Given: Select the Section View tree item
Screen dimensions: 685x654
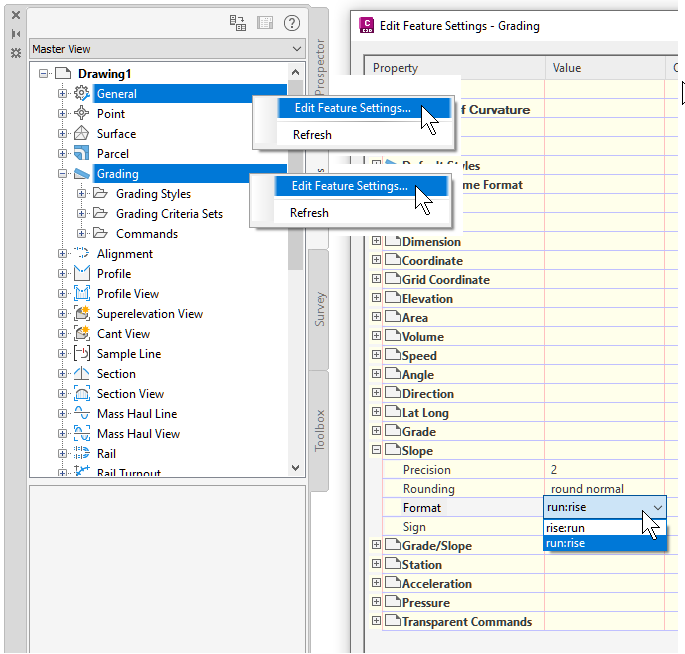Looking at the screenshot, I should coord(130,394).
